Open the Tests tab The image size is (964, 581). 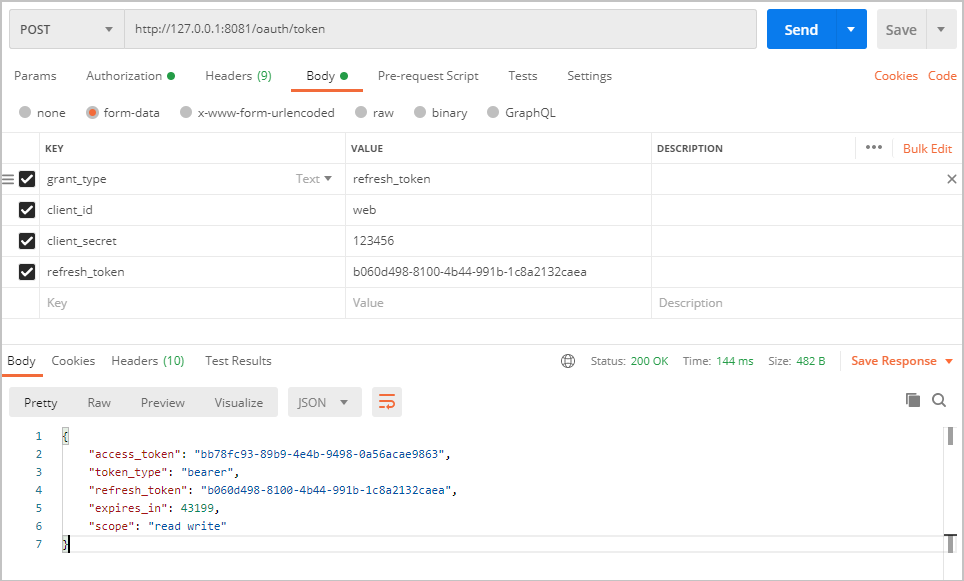click(523, 76)
